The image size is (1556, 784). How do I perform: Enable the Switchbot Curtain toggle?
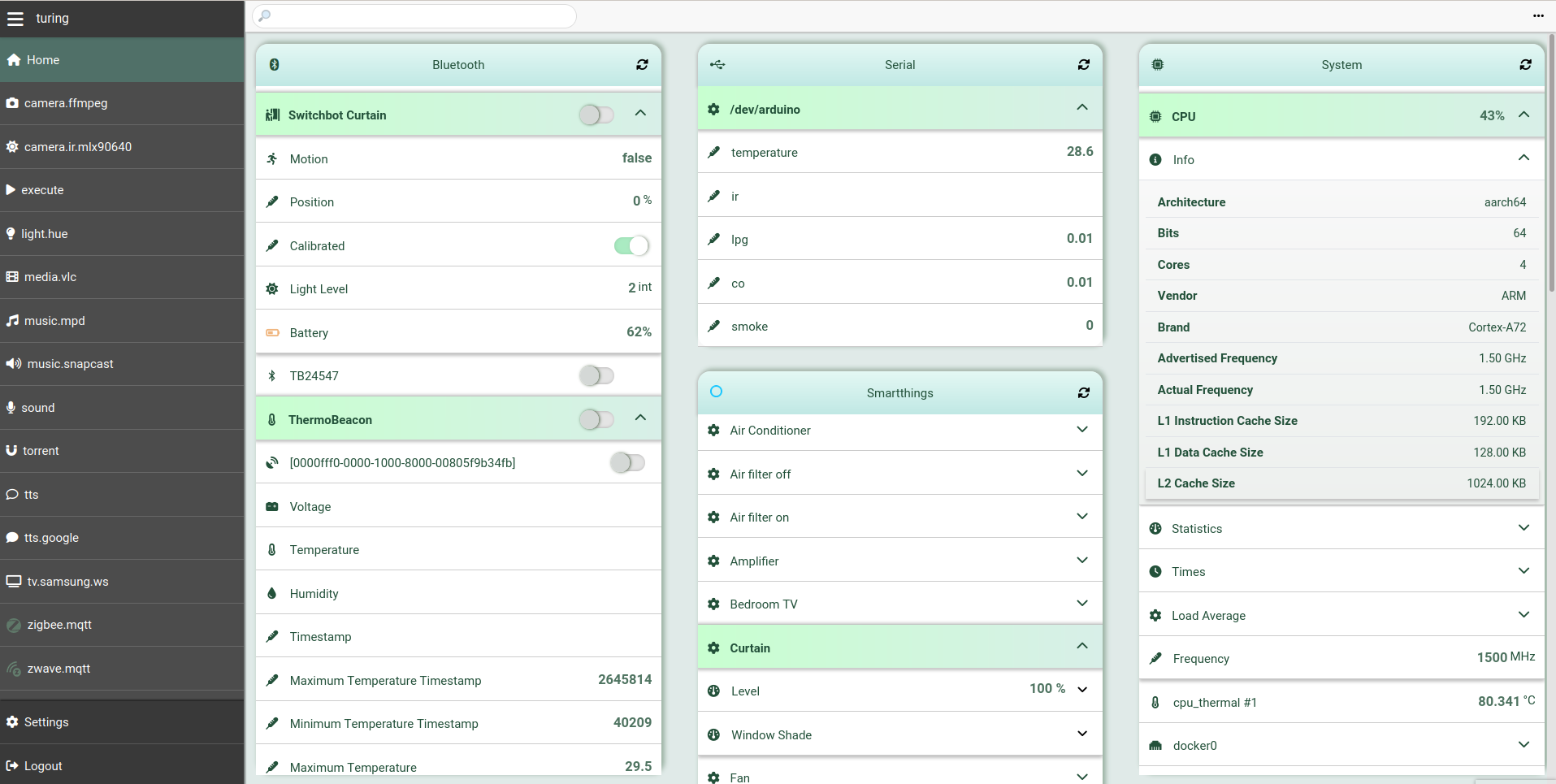coord(596,115)
